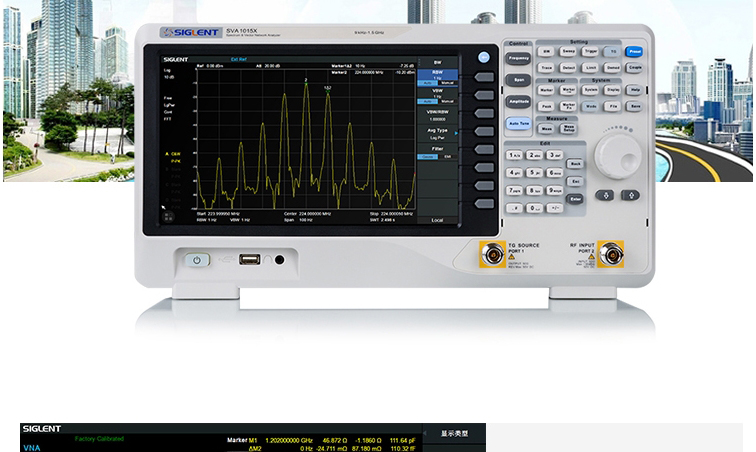Switch Filter between Gauss and EMI

point(437,157)
